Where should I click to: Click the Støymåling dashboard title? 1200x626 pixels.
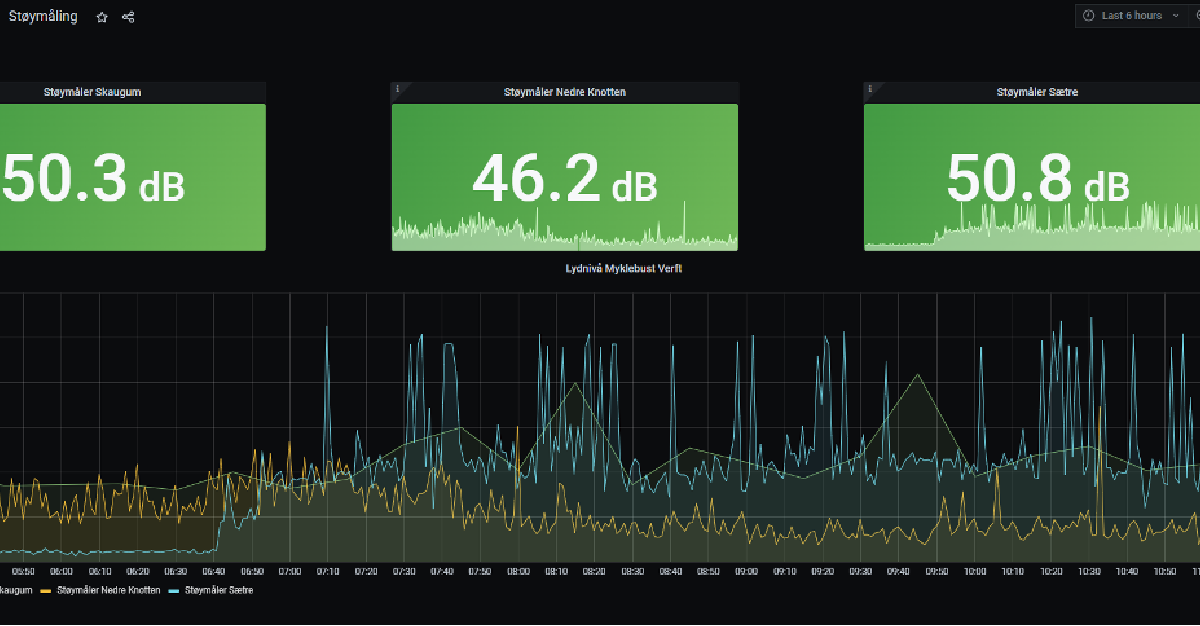pos(43,16)
